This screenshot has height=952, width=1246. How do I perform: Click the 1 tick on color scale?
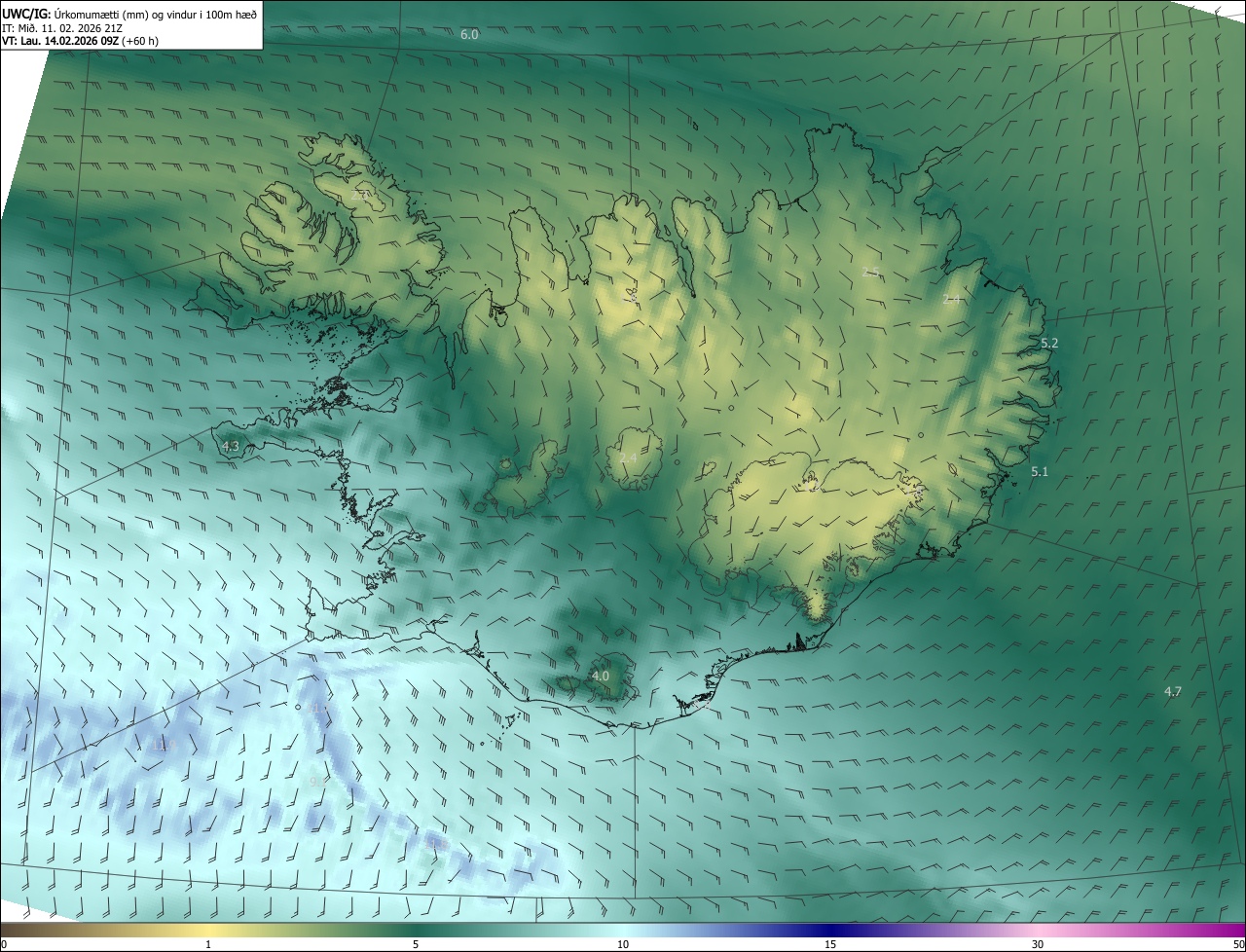[208, 944]
